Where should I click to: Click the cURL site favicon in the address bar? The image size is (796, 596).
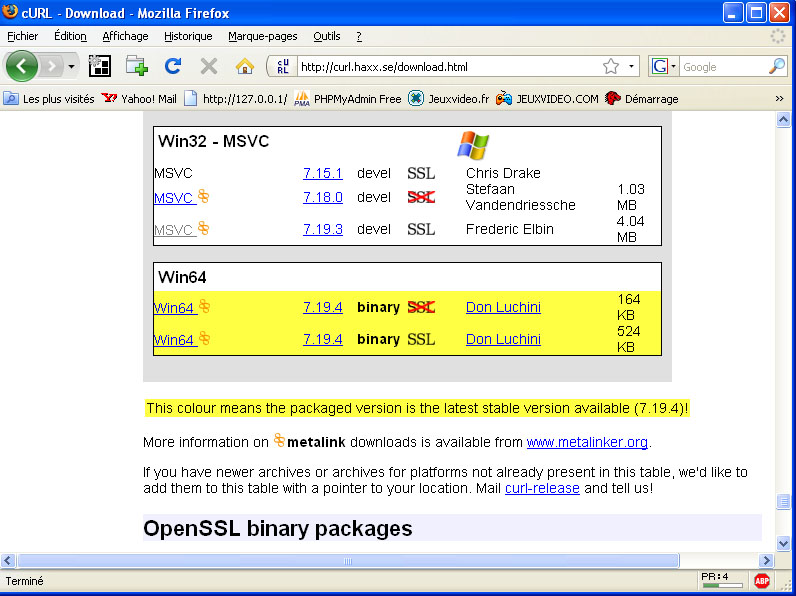[283, 67]
